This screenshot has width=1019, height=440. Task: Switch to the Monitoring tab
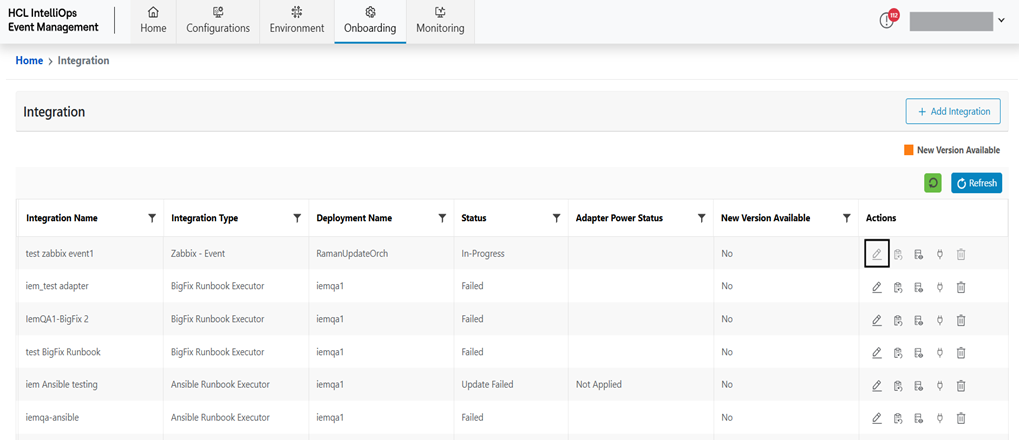coord(440,21)
